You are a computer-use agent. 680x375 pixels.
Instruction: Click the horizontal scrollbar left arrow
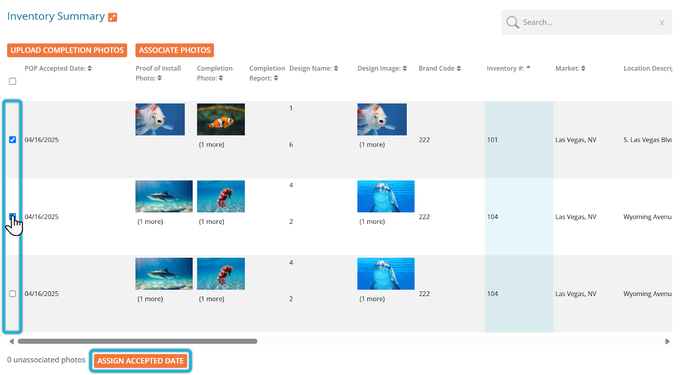tap(11, 342)
